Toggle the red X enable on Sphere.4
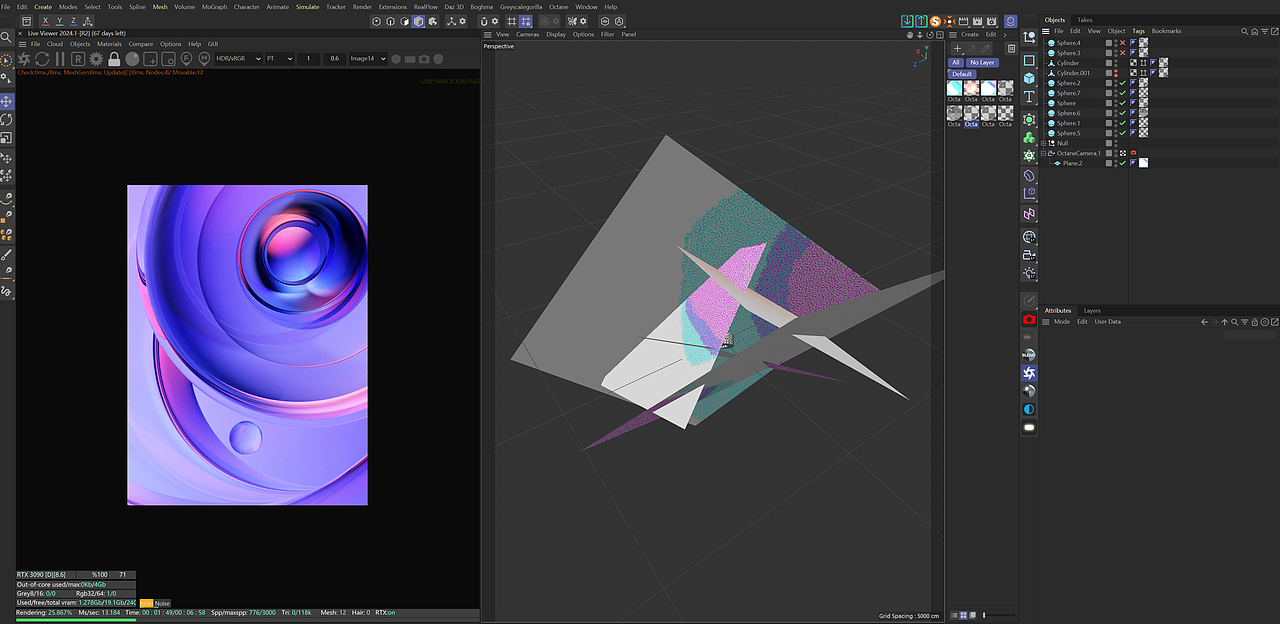Viewport: 1280px width, 624px height. click(1123, 43)
